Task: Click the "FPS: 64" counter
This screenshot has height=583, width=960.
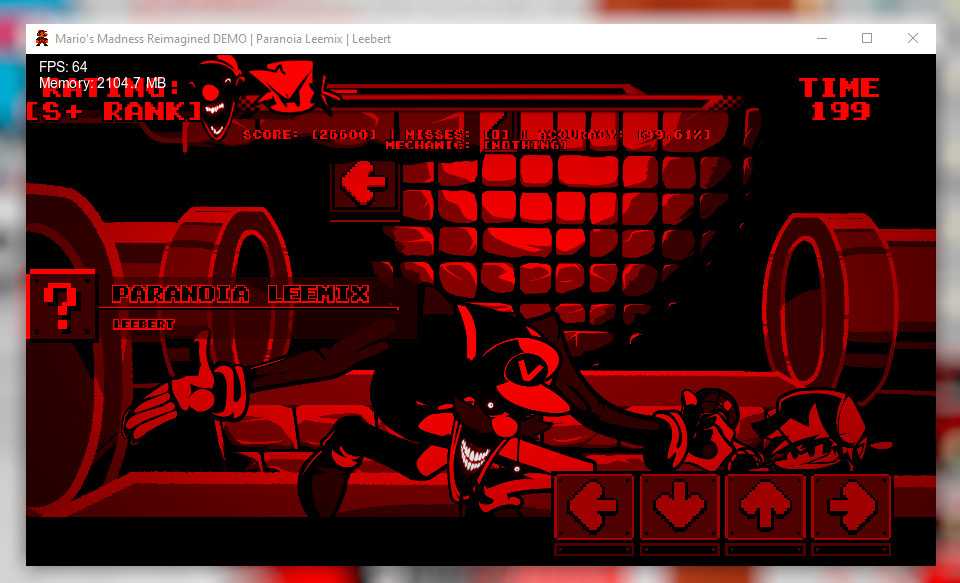Action: (x=63, y=67)
